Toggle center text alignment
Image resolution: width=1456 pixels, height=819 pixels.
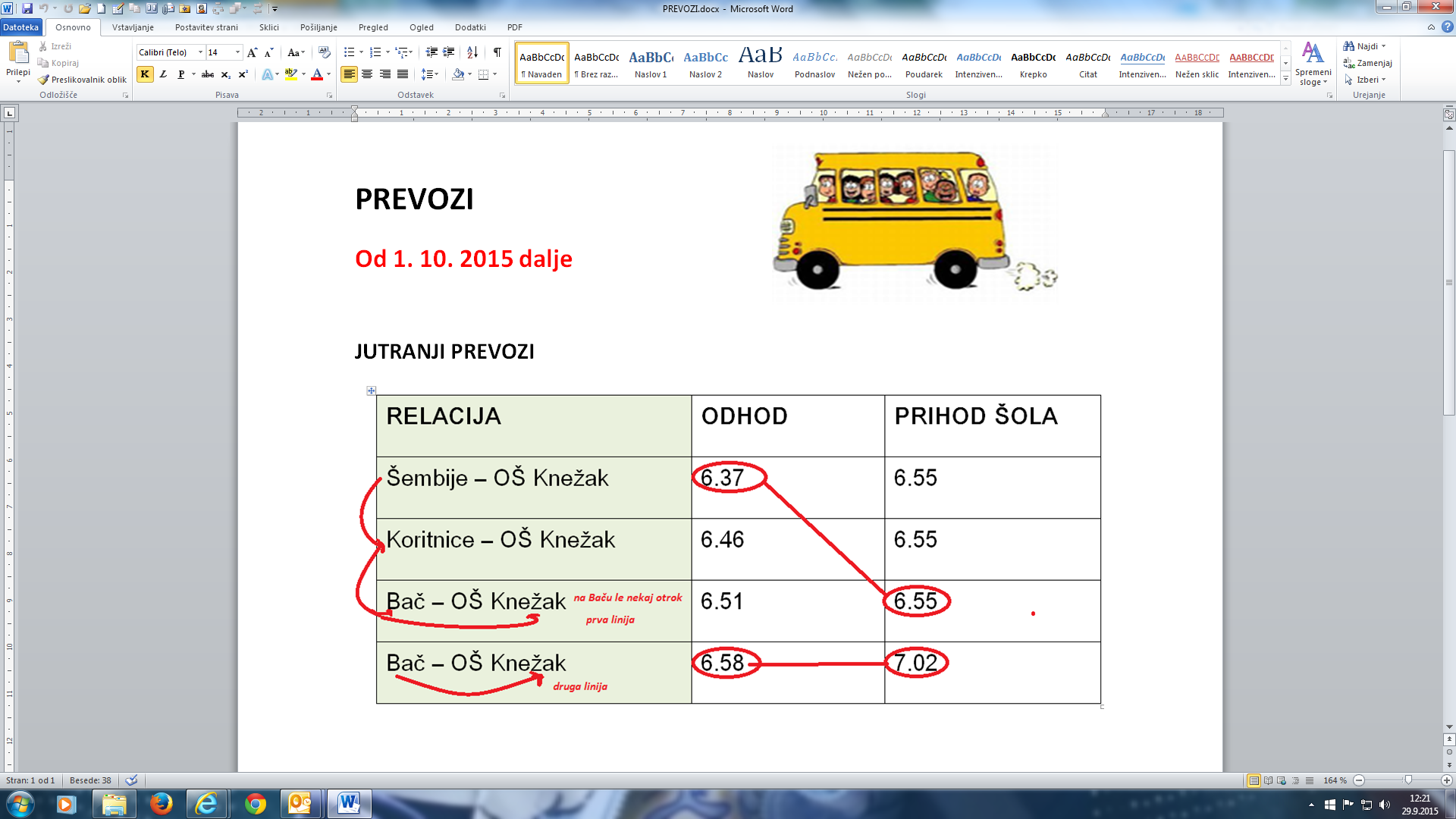tap(367, 74)
